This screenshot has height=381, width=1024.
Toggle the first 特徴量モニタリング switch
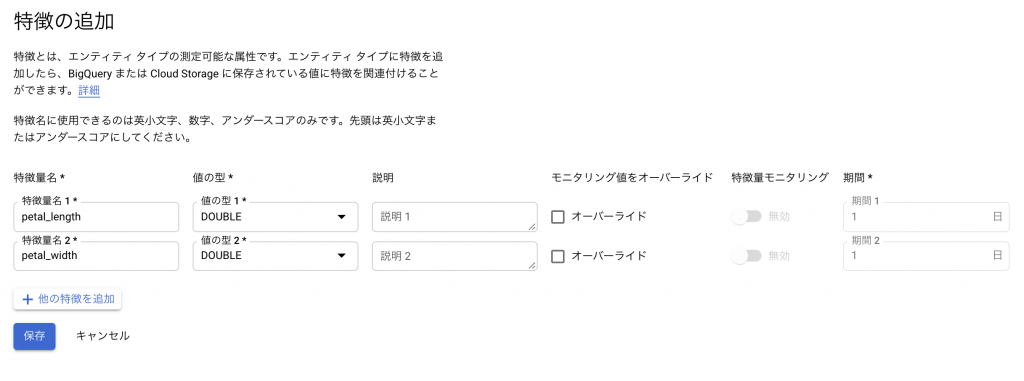746,217
